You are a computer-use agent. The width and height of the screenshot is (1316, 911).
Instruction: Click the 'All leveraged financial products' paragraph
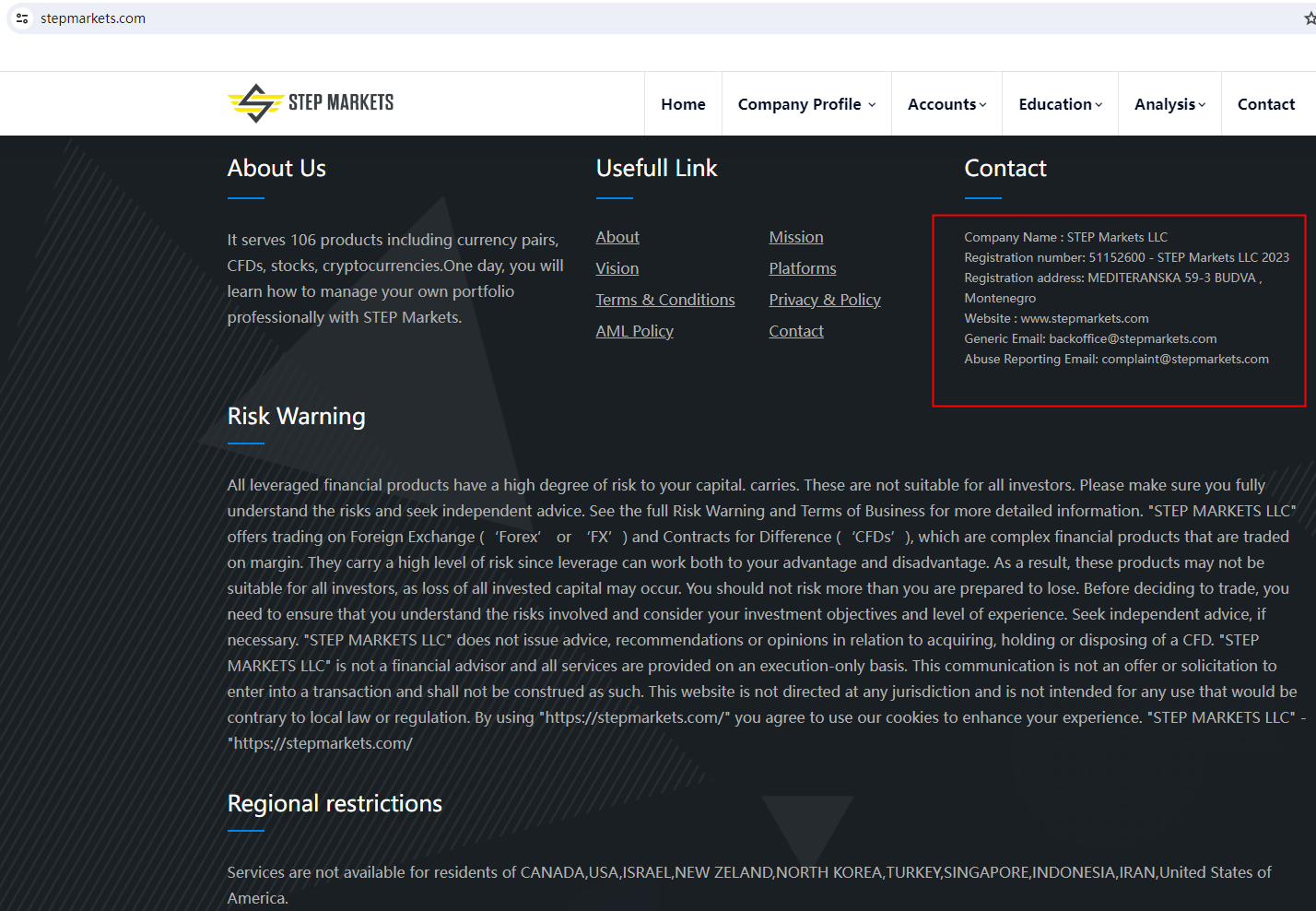click(x=767, y=614)
